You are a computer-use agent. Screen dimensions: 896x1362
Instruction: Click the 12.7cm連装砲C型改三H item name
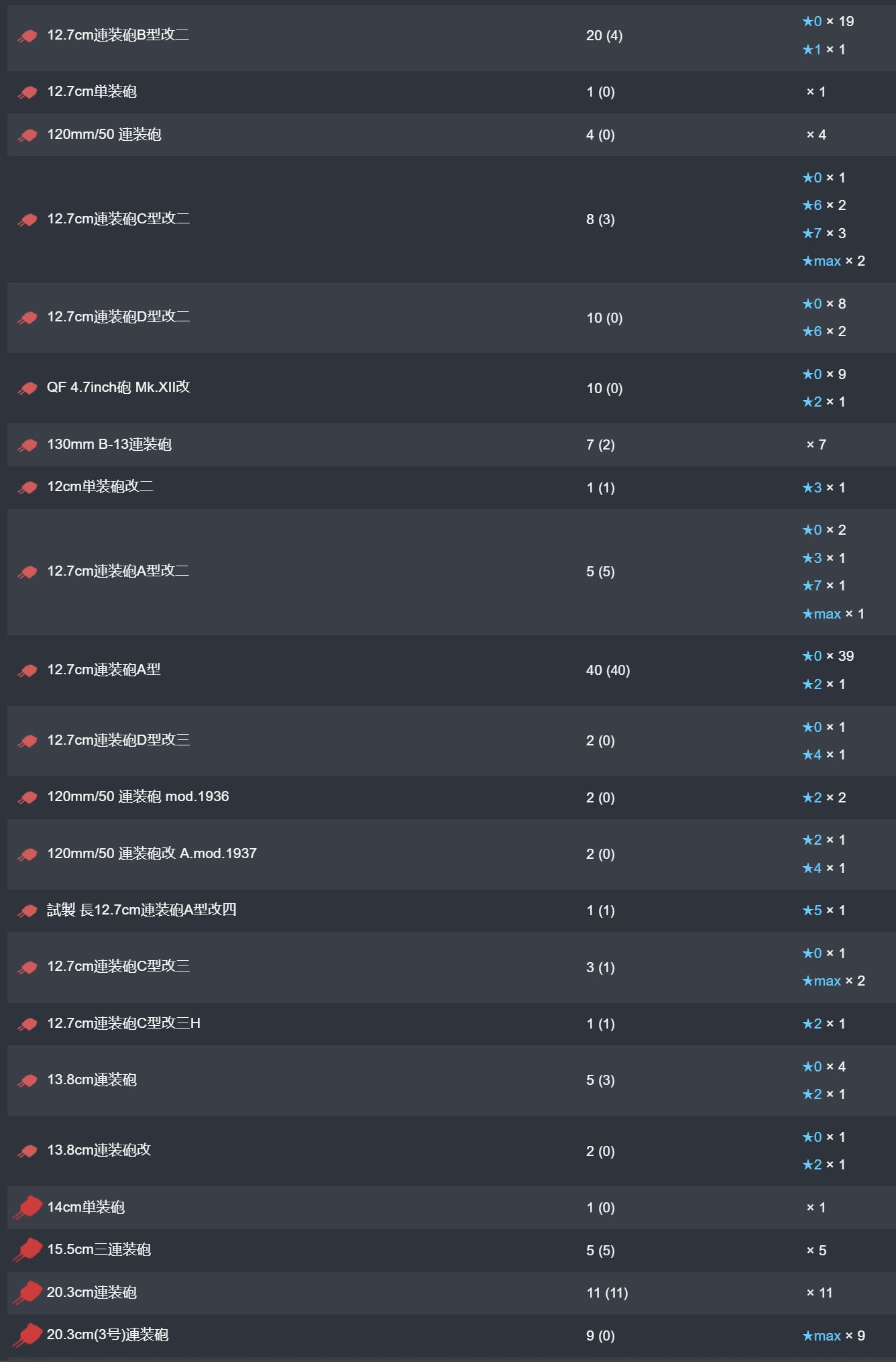click(x=123, y=1023)
